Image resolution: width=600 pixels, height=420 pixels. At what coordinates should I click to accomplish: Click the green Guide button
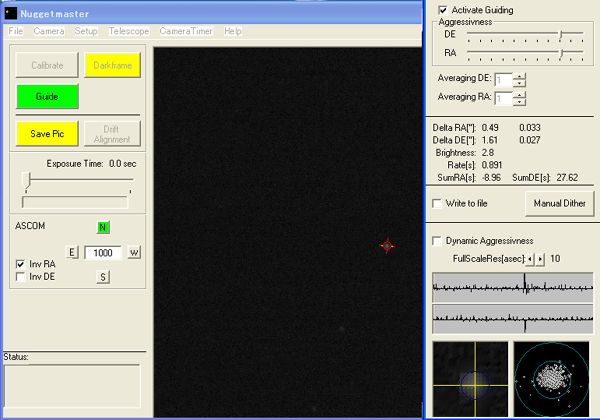(47, 97)
